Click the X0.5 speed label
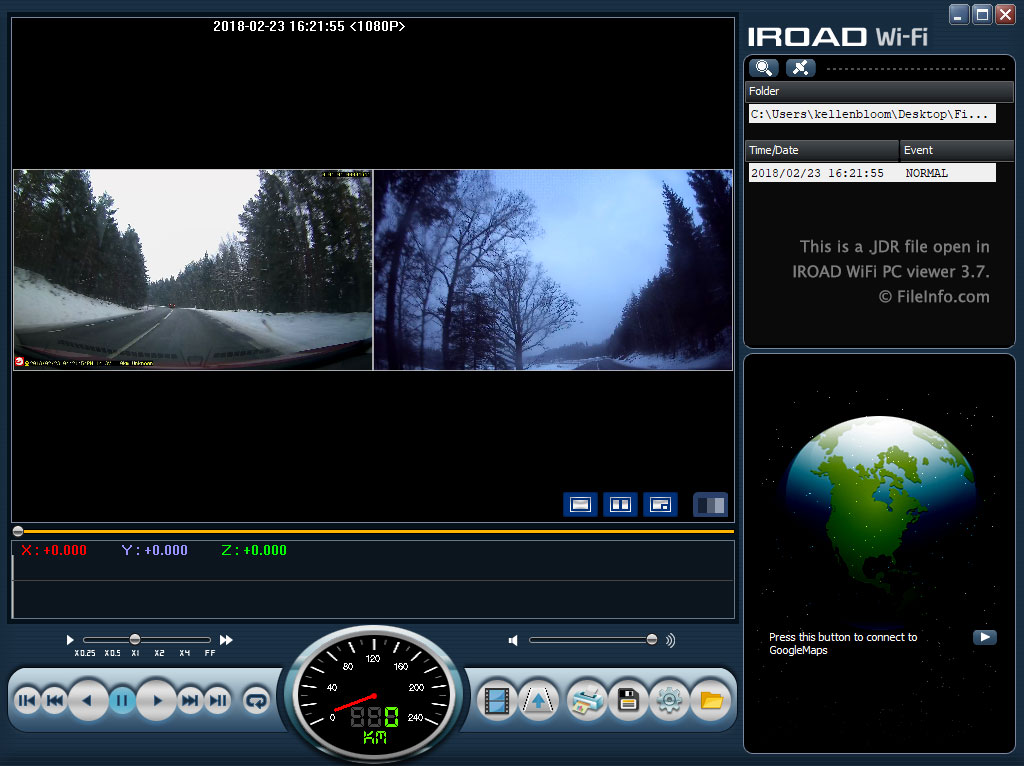 point(112,653)
